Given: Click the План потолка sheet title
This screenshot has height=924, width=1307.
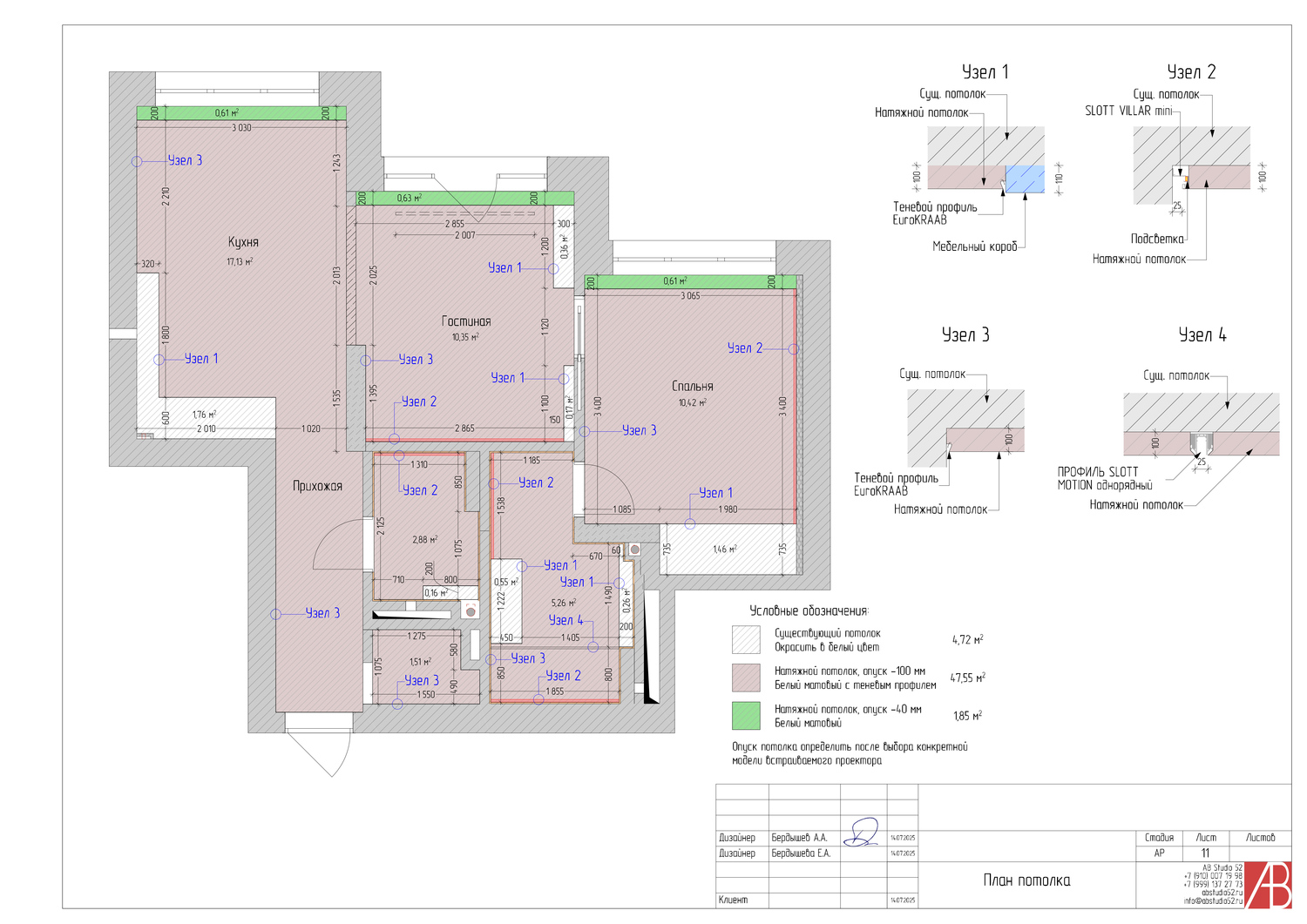Looking at the screenshot, I should 1026,880.
